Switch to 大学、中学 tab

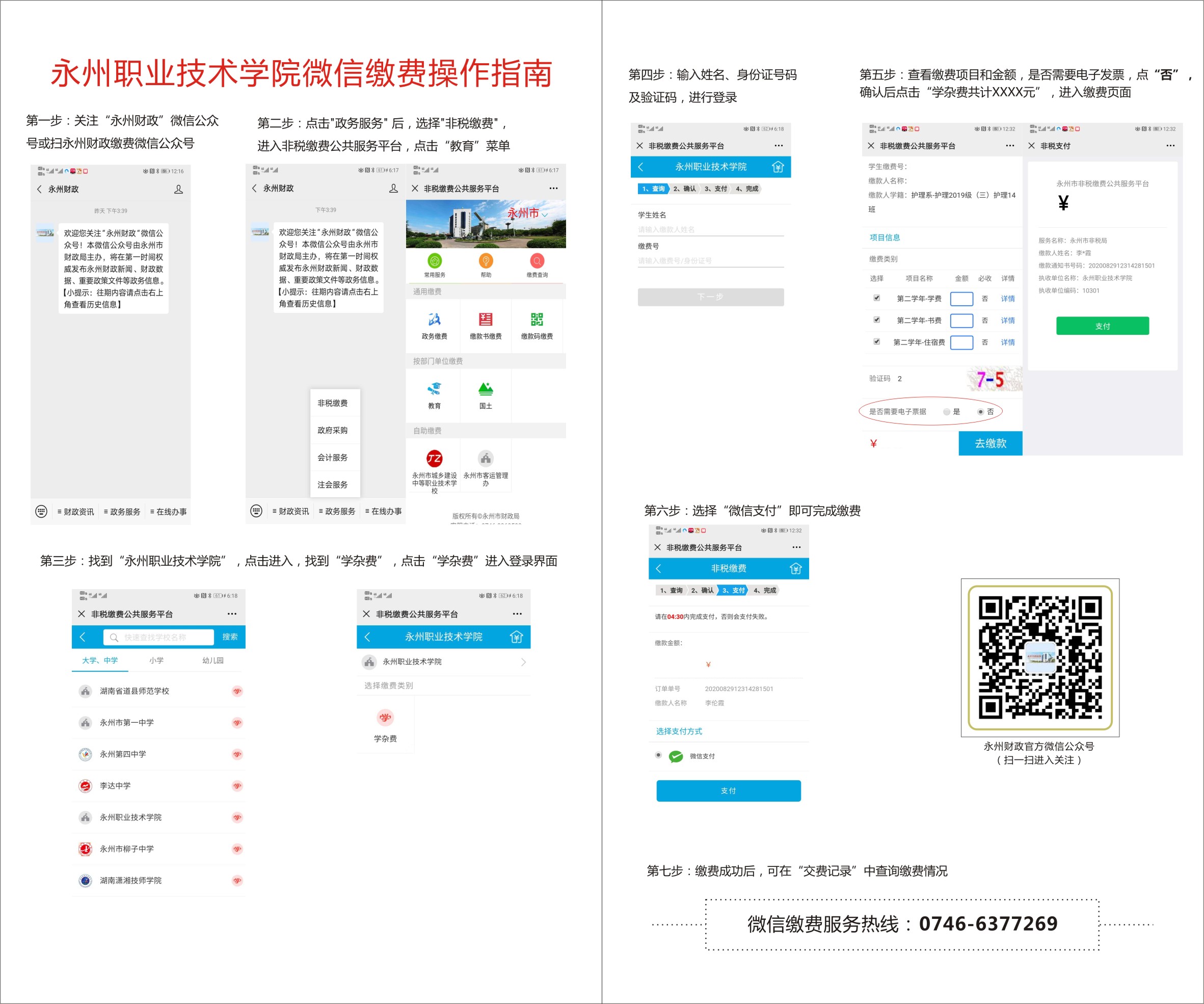100,660
